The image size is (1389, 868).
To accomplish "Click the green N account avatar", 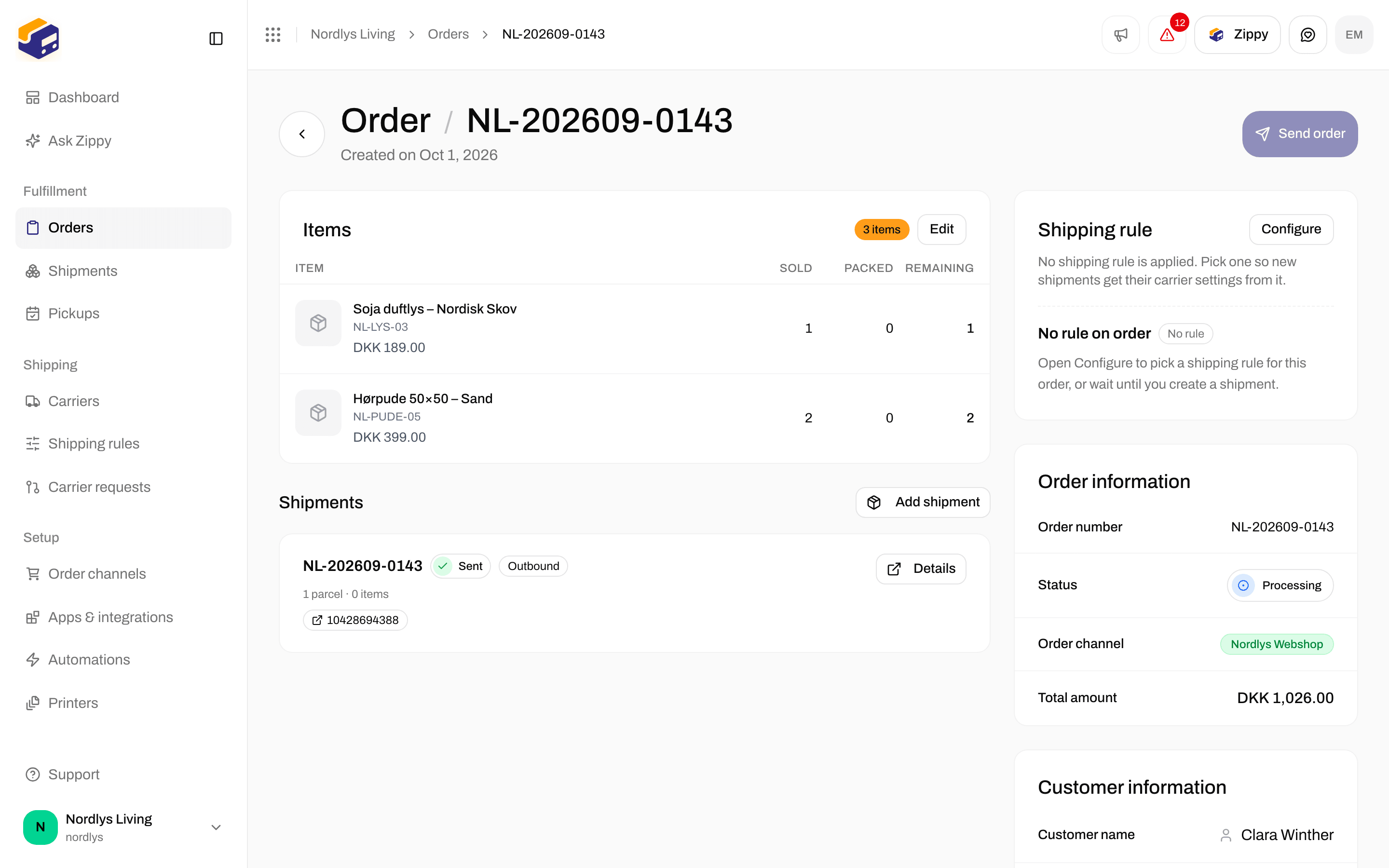I will click(x=40, y=827).
